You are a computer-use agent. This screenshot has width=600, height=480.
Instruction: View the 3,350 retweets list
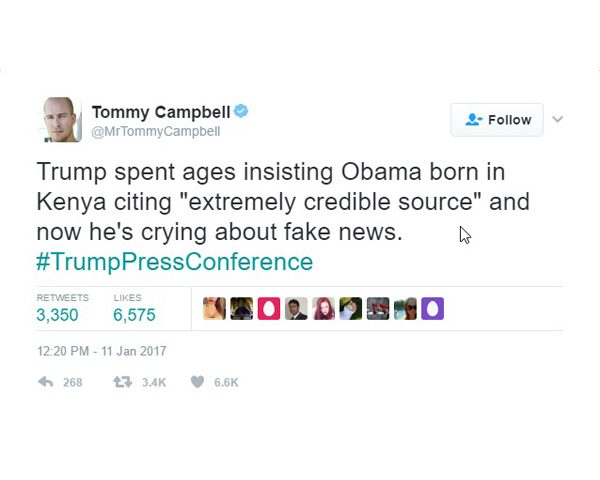click(x=57, y=315)
